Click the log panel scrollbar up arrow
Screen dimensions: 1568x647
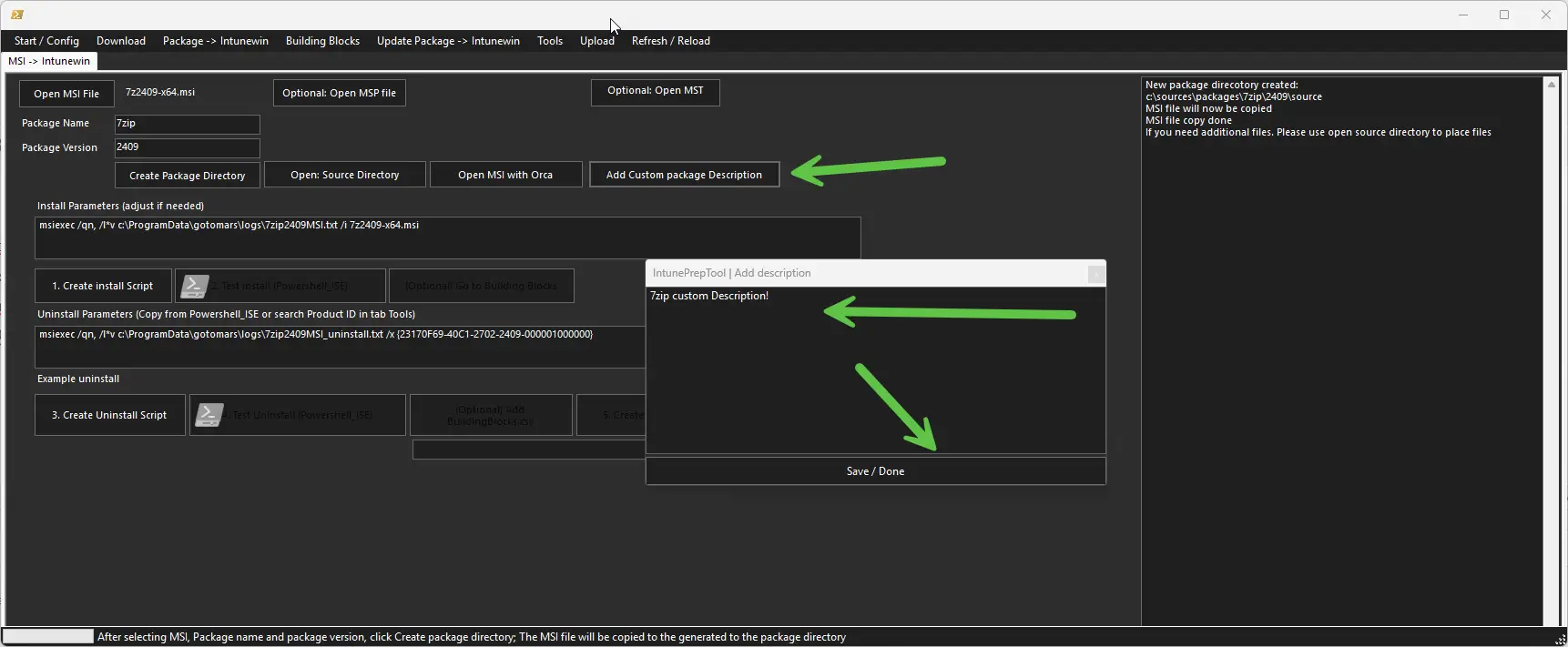click(1552, 84)
